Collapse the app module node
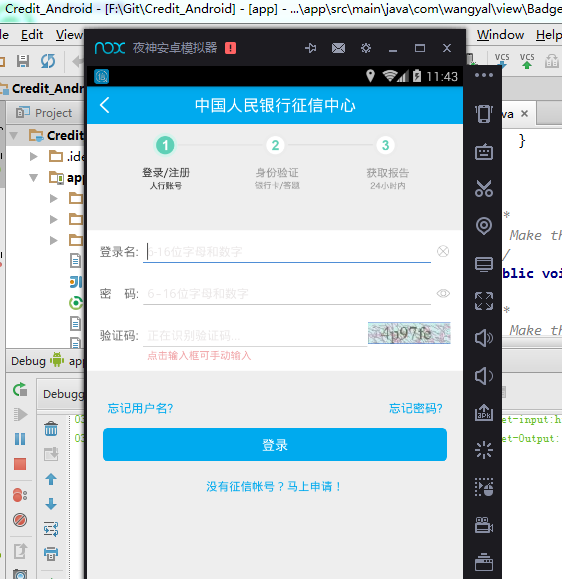The width and height of the screenshot is (562, 579). pos(34,178)
